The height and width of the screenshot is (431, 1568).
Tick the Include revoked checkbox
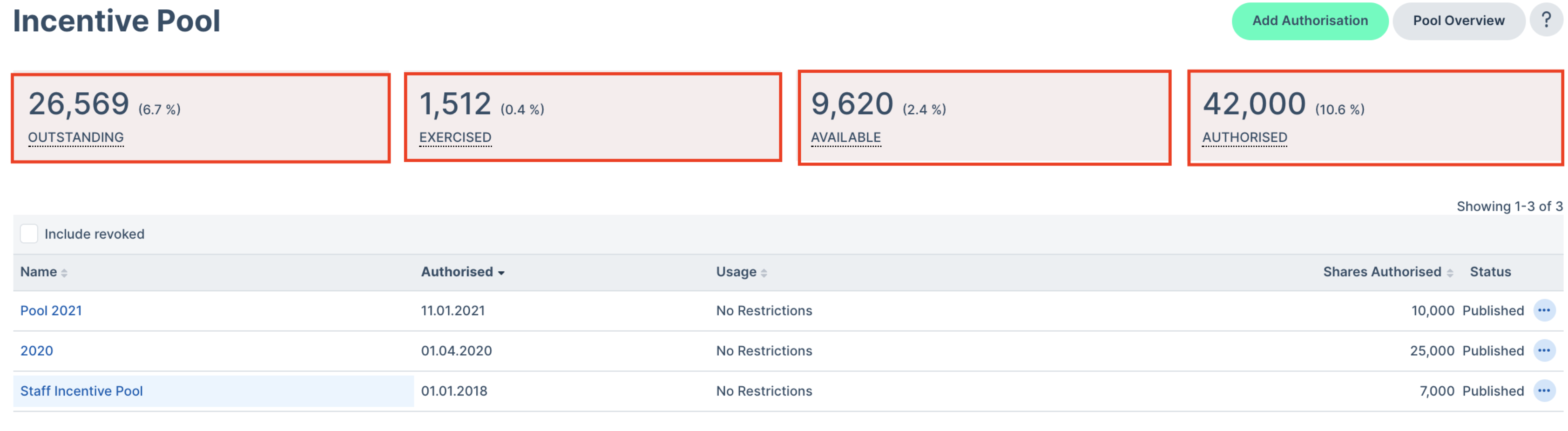point(29,234)
